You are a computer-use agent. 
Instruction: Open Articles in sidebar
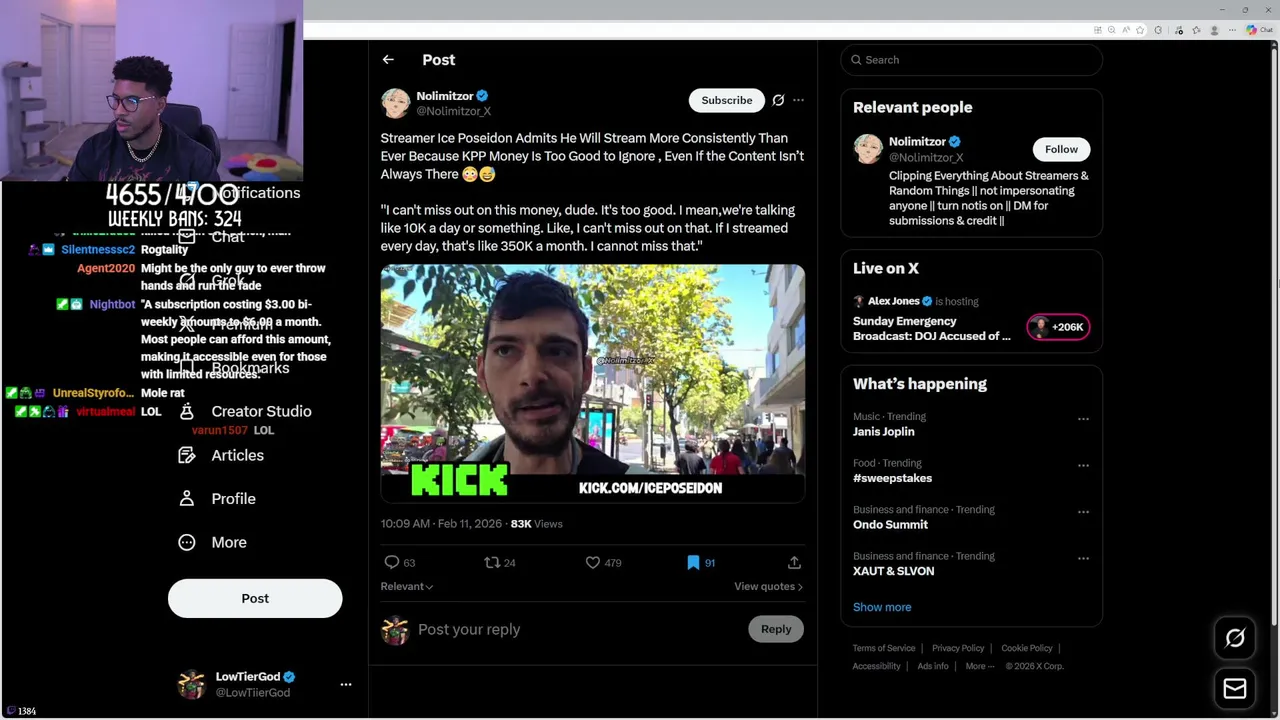point(221,455)
